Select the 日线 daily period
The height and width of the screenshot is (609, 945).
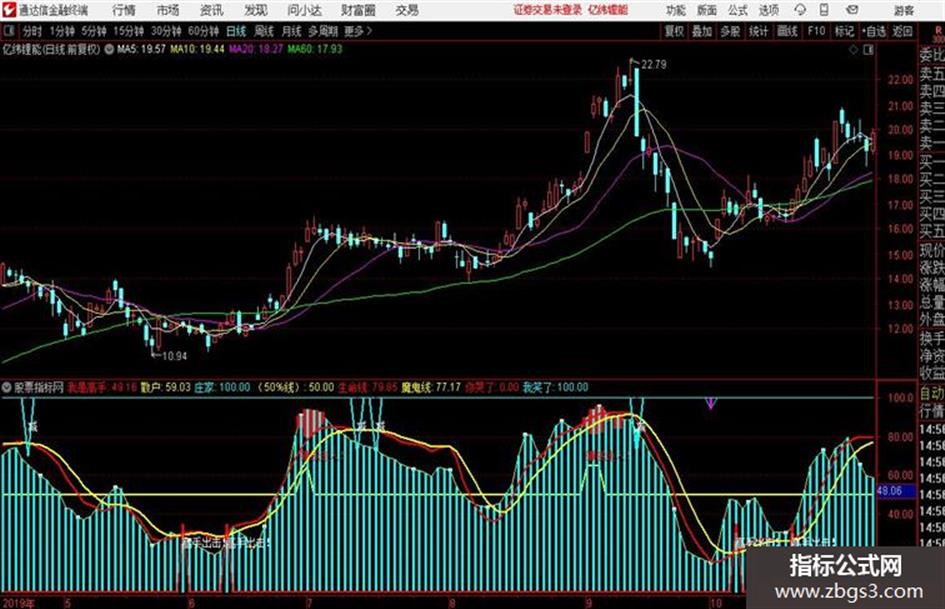(x=236, y=31)
